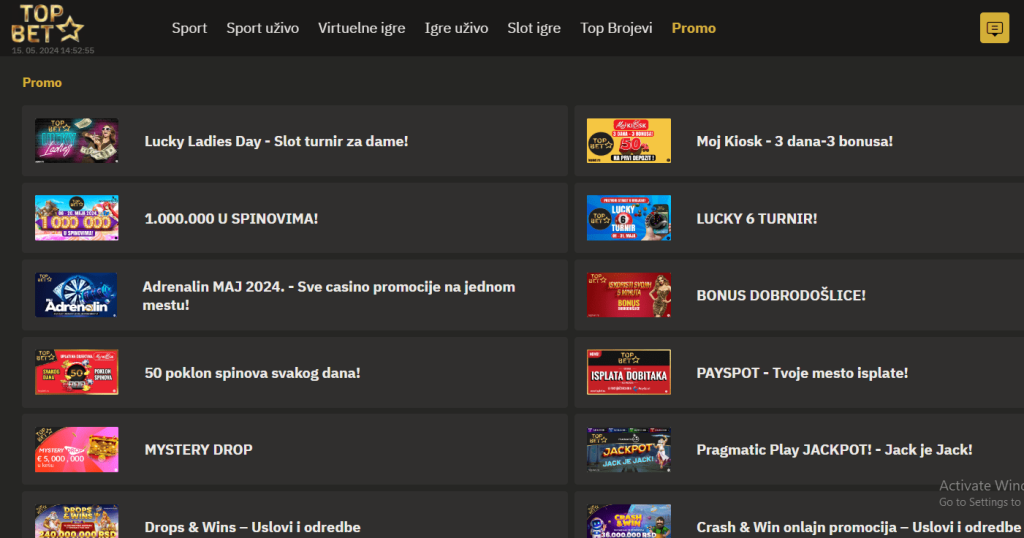
Task: Open the Sport menu item
Action: [x=189, y=28]
